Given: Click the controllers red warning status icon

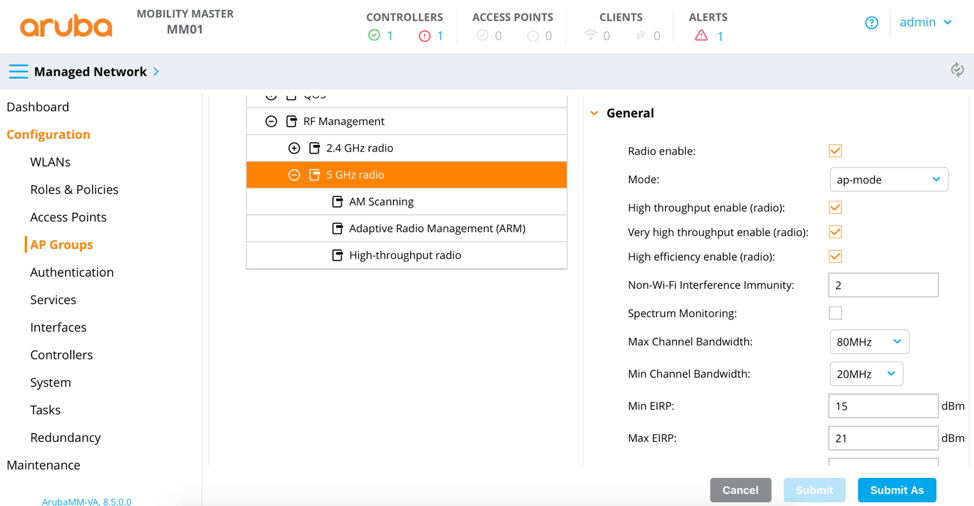Looking at the screenshot, I should click(x=425, y=36).
